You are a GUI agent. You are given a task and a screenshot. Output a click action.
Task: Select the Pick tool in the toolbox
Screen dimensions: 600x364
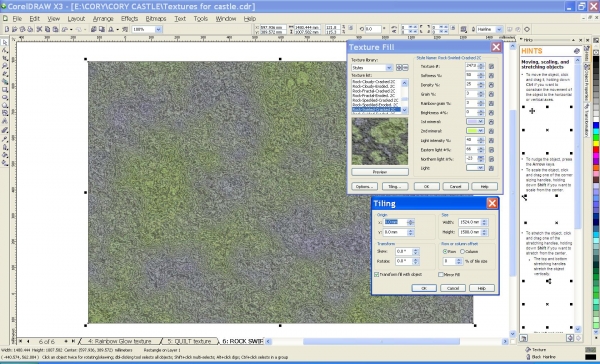(x=5, y=42)
